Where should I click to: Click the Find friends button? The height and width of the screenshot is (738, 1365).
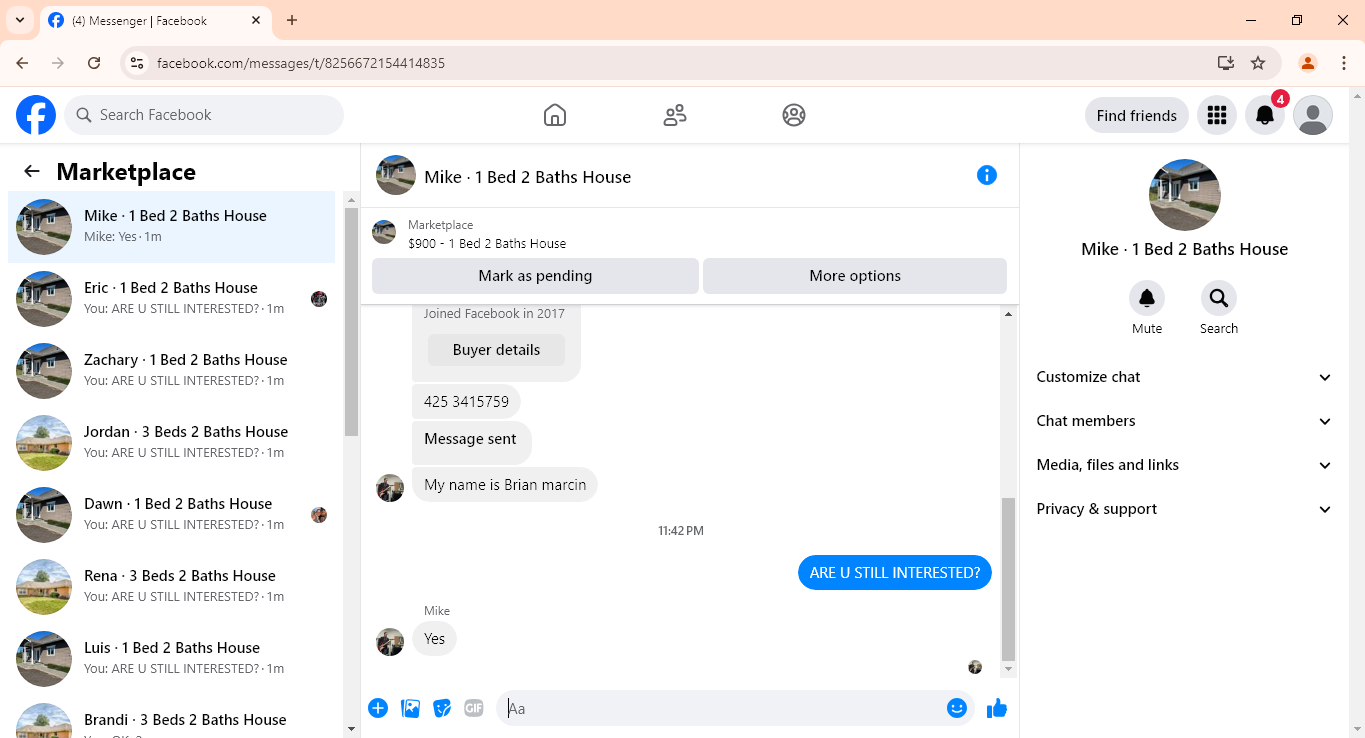click(x=1137, y=115)
